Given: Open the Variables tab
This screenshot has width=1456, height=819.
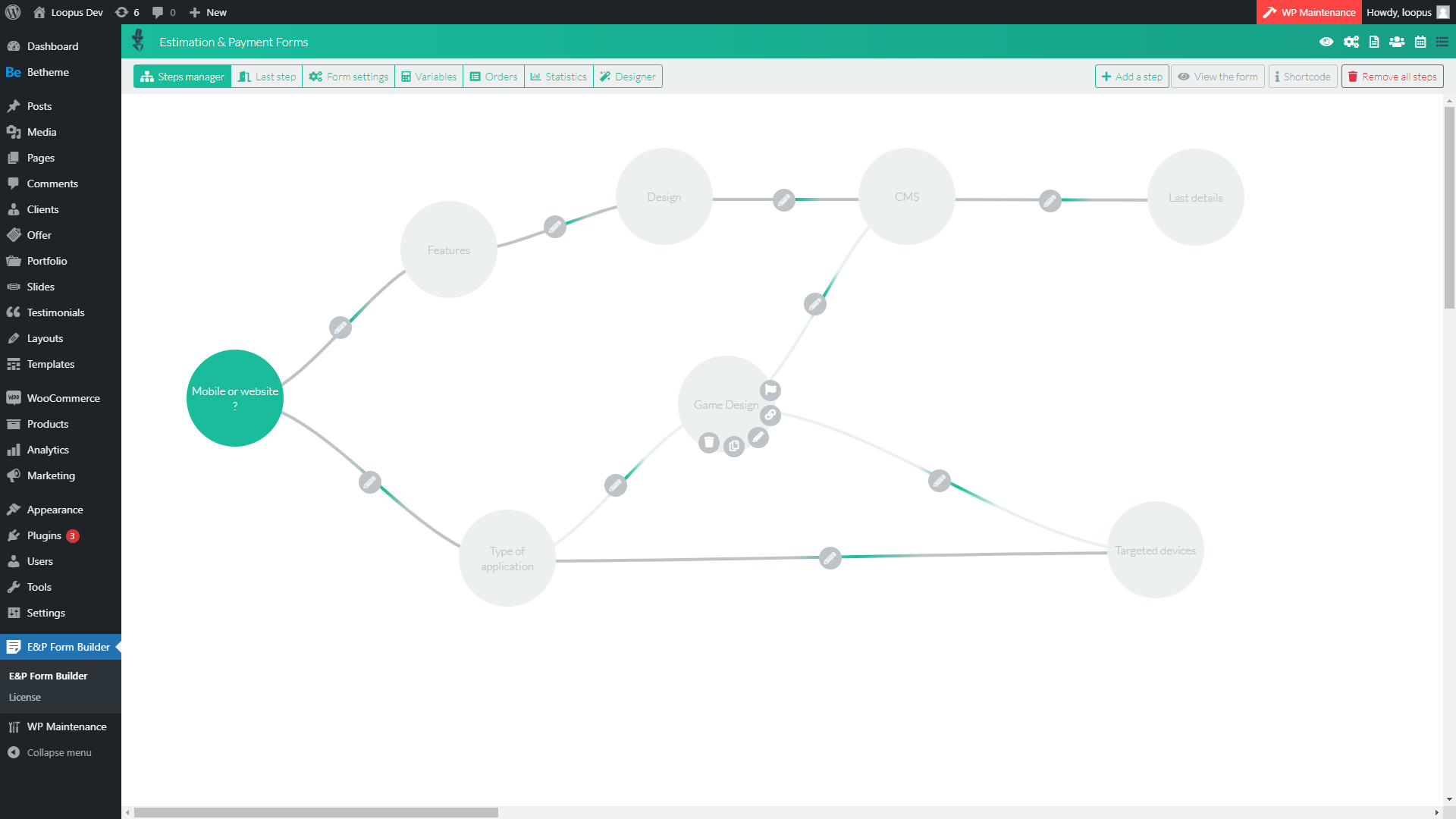Looking at the screenshot, I should point(429,77).
